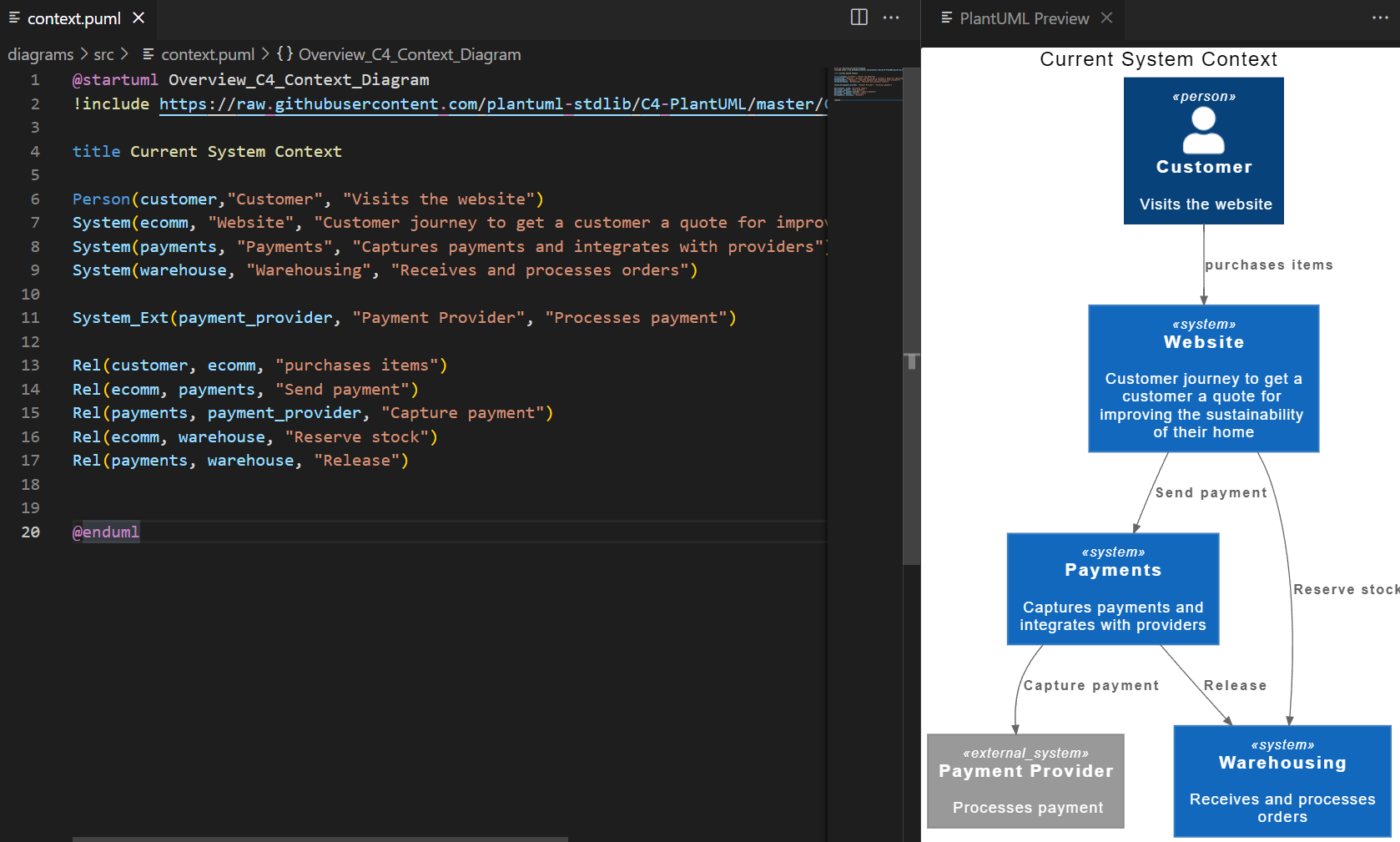Click the editor vertical scrollbar

(912, 317)
